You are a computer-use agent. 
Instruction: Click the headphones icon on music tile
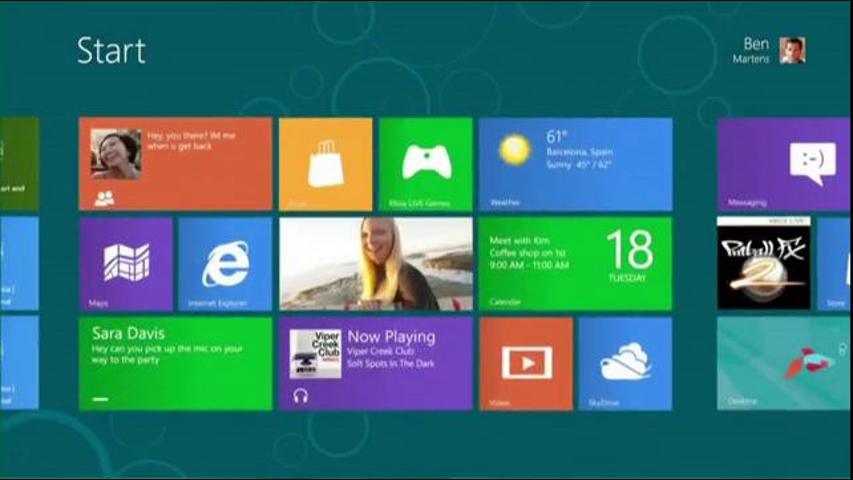(x=300, y=396)
